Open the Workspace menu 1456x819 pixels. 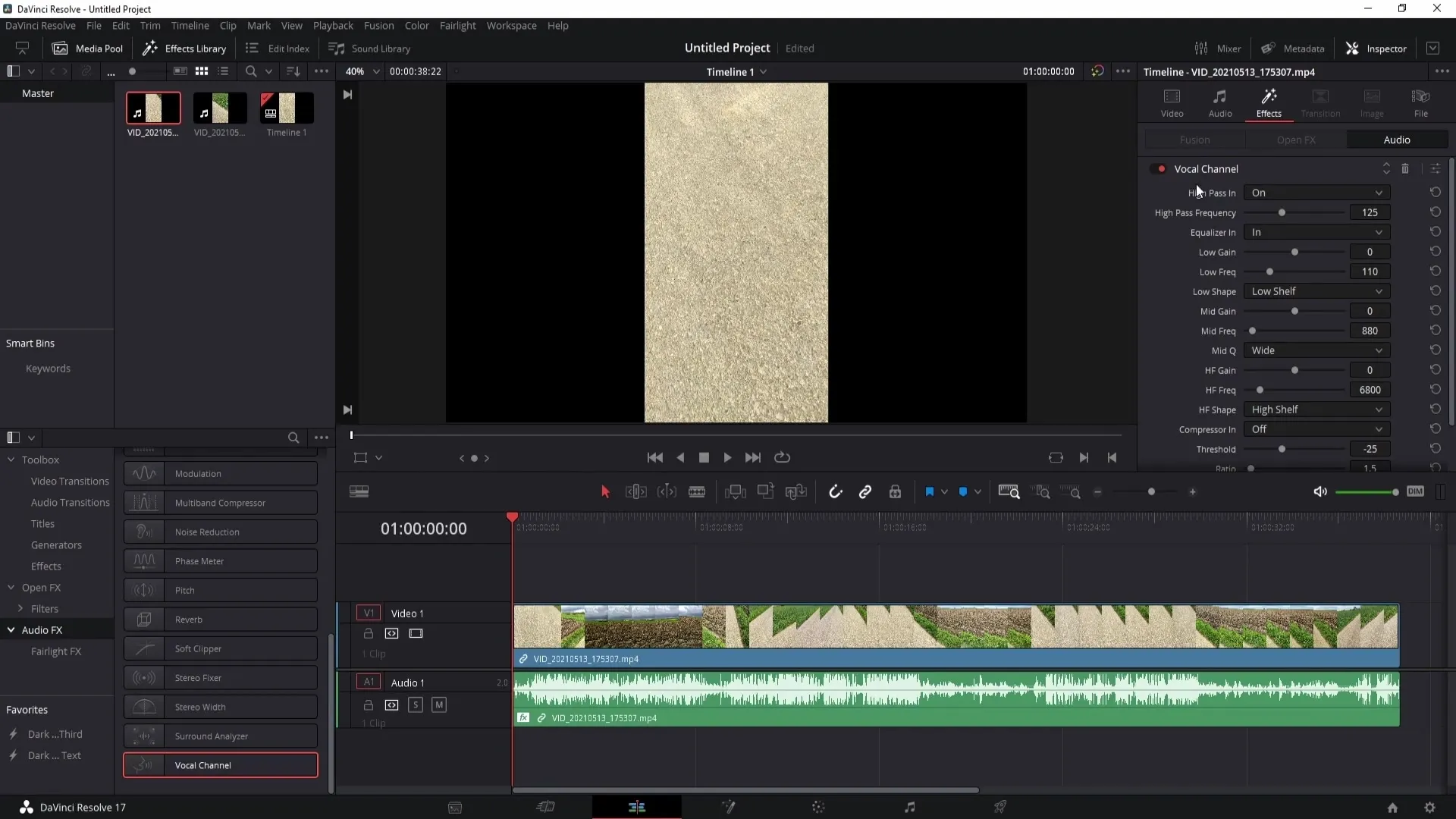click(x=511, y=25)
